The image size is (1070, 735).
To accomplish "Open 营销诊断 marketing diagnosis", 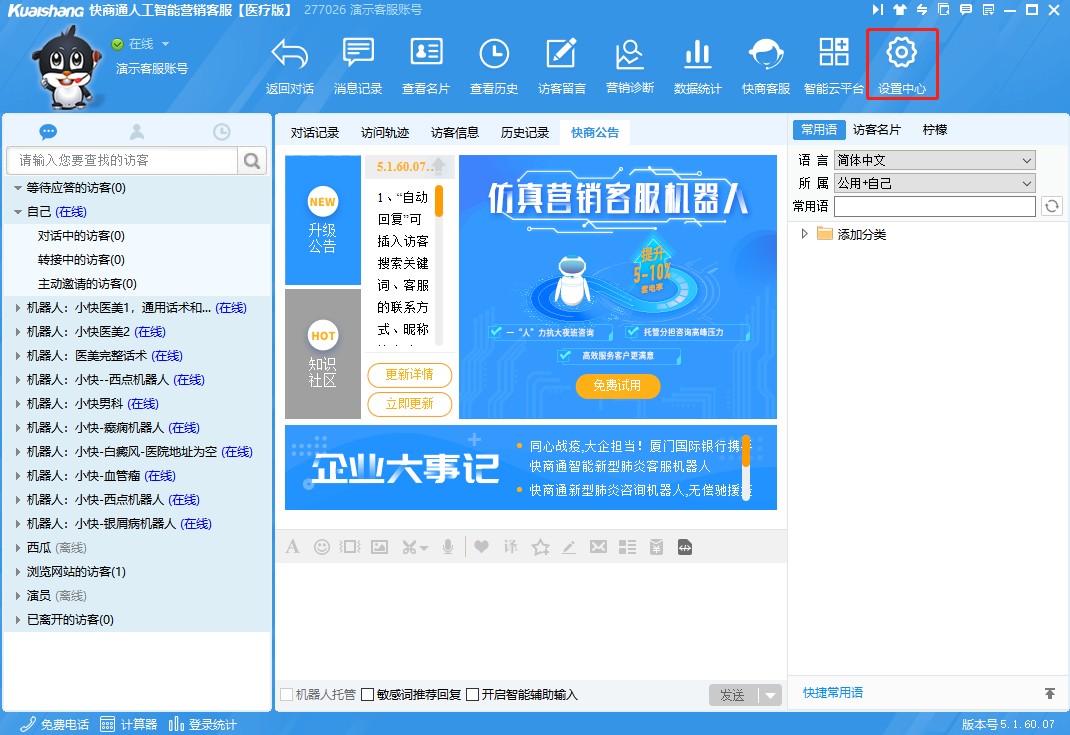I will click(628, 62).
